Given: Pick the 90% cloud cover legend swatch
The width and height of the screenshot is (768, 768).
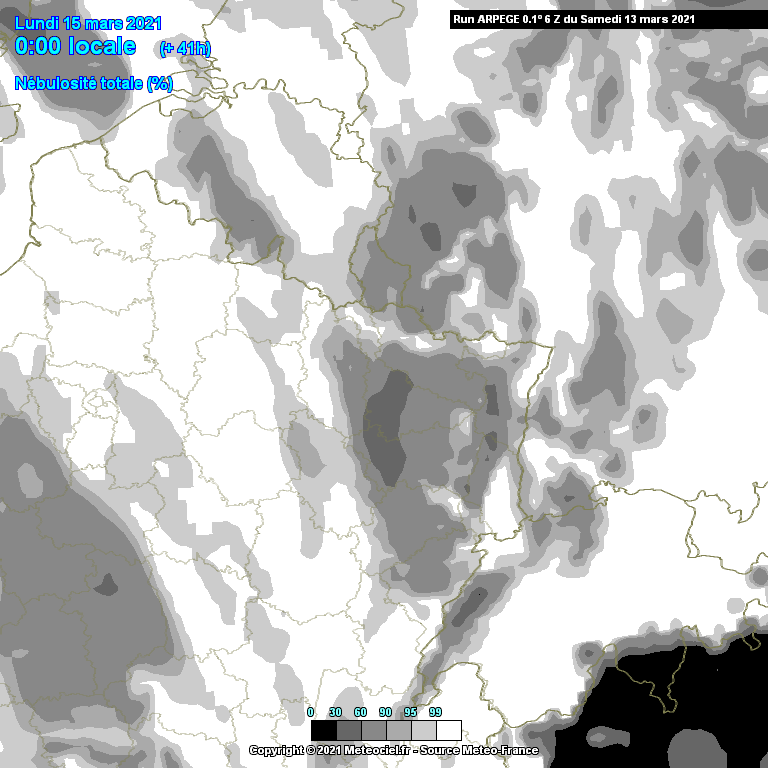Looking at the screenshot, I should pos(398,730).
